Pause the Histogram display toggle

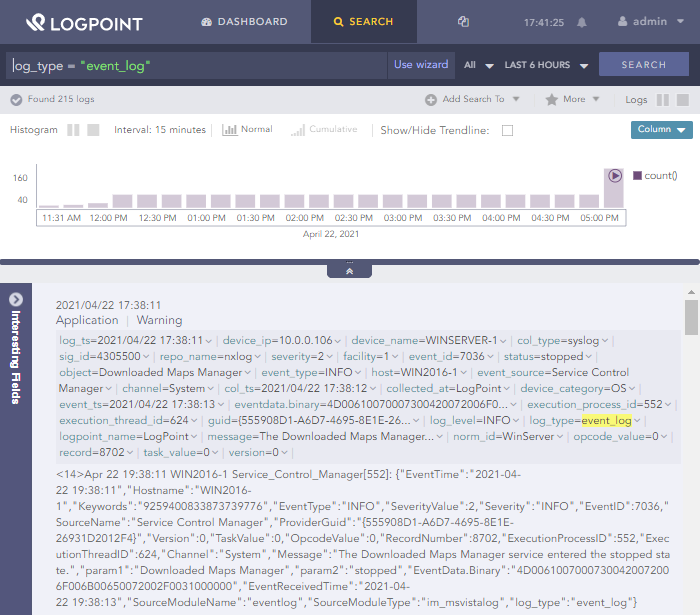coord(73,130)
